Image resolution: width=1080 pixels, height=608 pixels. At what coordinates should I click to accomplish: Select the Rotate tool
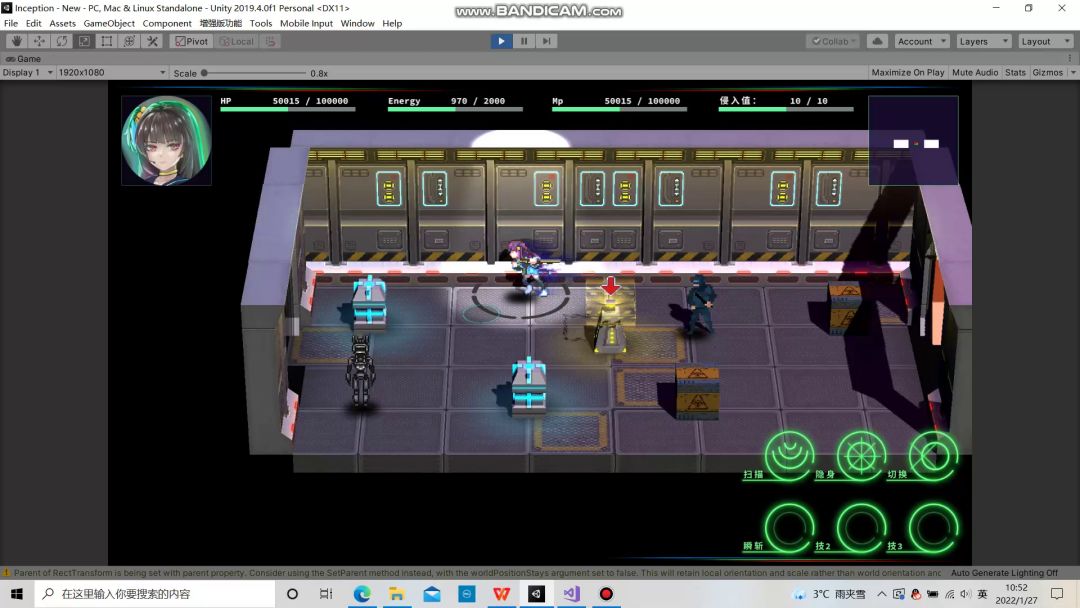tap(62, 41)
